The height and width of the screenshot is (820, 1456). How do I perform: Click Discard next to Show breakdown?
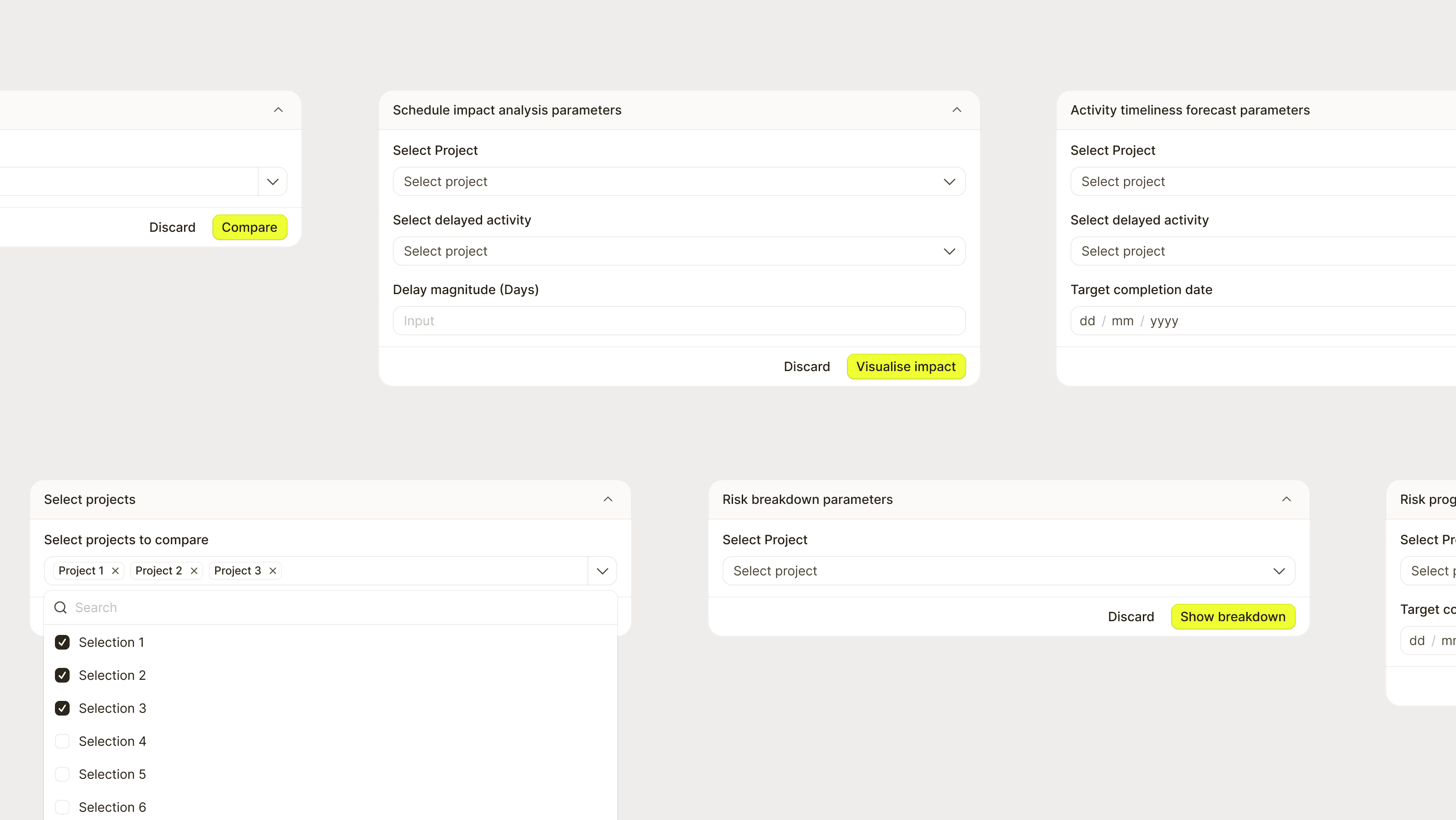pos(1131,617)
